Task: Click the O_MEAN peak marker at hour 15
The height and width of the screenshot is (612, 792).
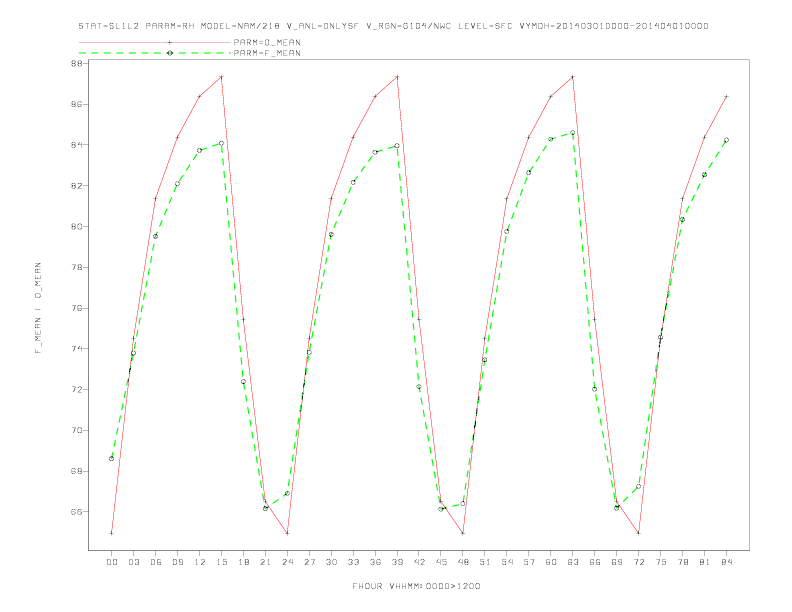Action: [x=221, y=77]
